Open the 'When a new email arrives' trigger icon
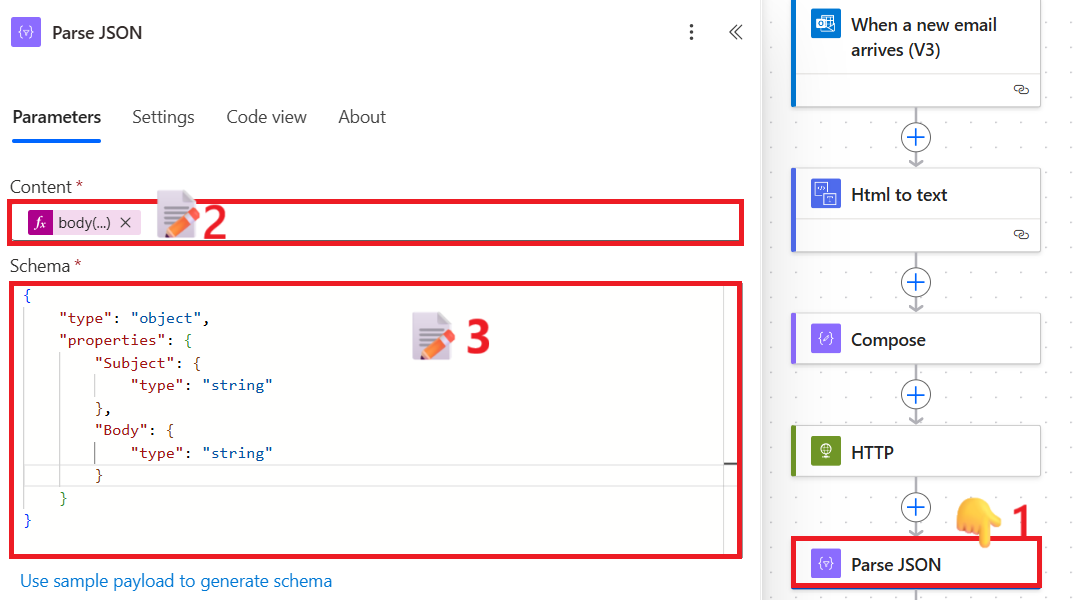 point(826,24)
